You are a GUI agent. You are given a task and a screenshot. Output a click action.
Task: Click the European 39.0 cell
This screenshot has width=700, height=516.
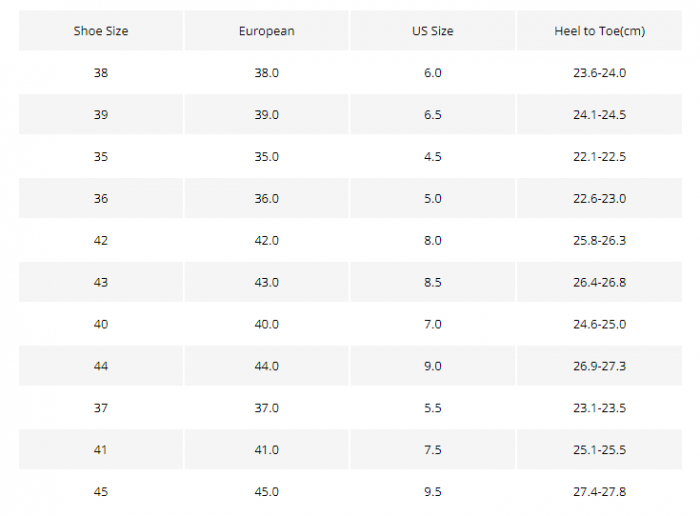(x=266, y=115)
